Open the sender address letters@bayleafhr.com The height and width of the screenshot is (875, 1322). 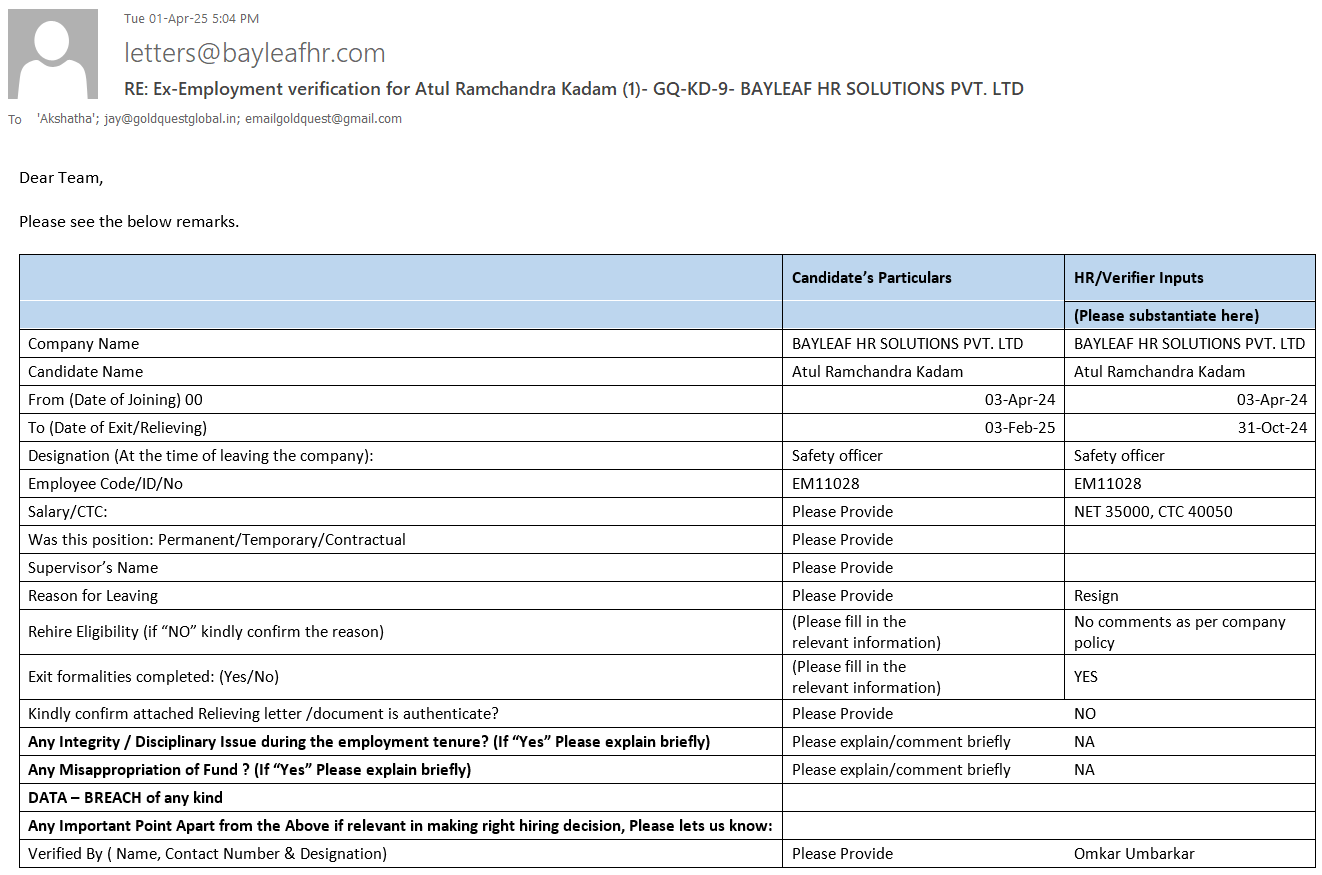255,53
